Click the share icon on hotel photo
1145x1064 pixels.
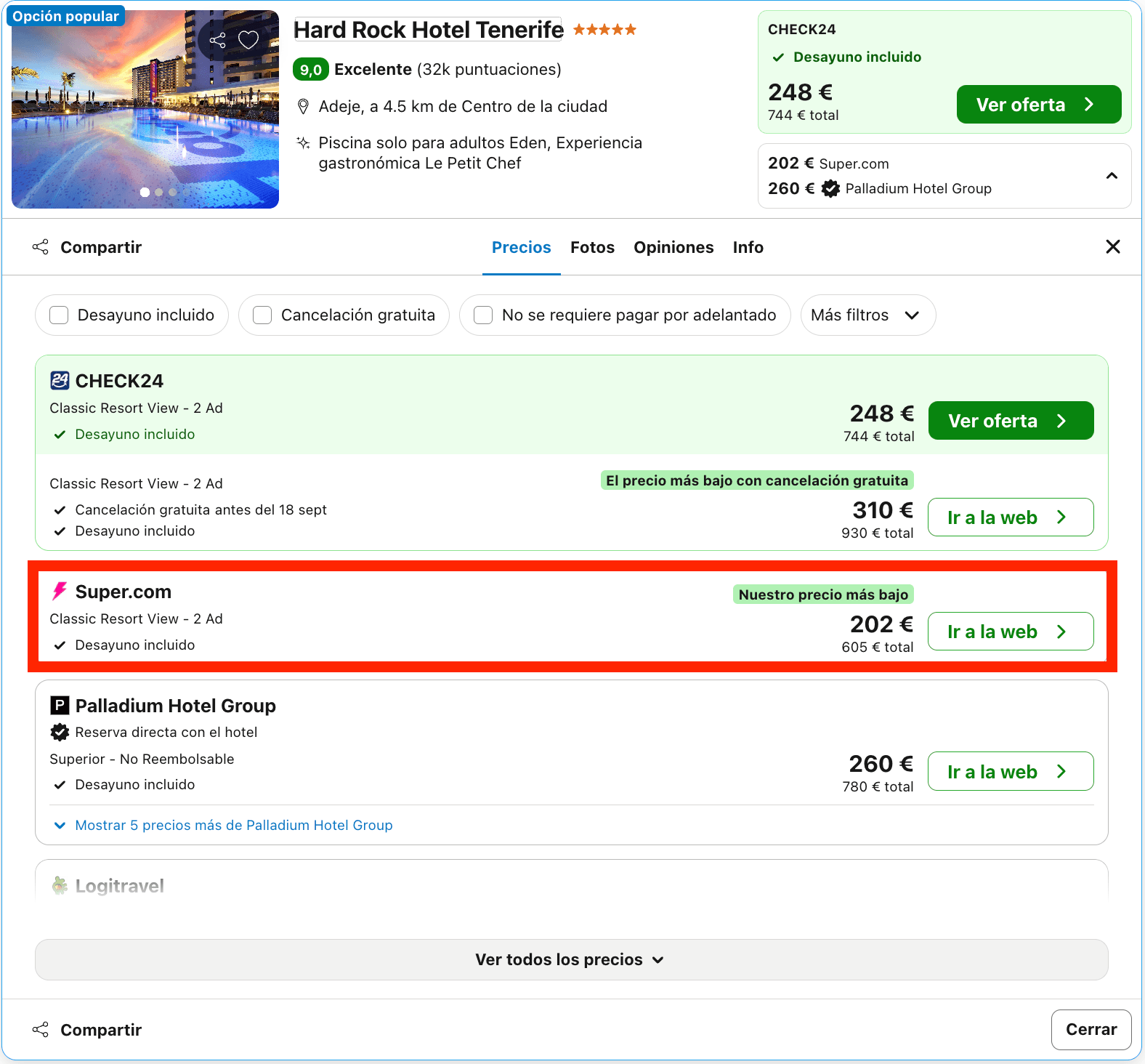(218, 40)
